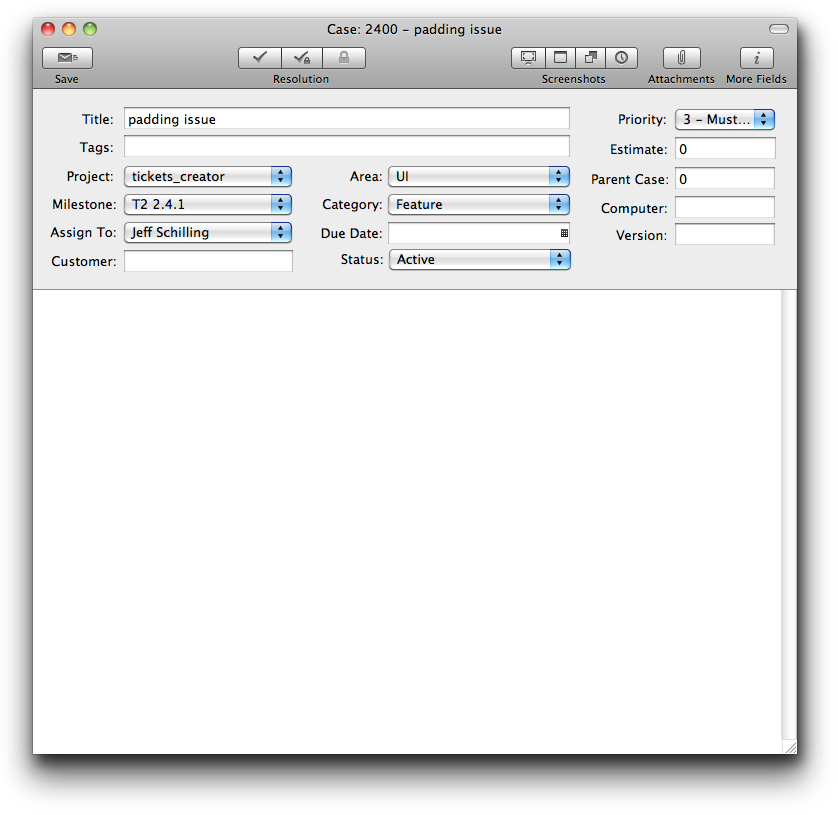Viewport: 838px width, 815px height.
Task: Click into the Estimate field
Action: (x=725, y=149)
